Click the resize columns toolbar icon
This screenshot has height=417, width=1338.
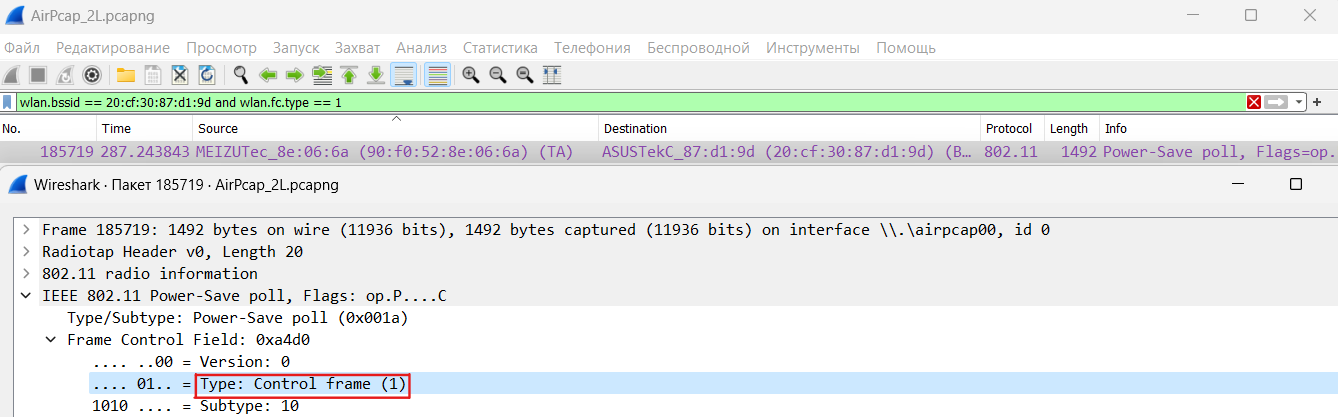tap(551, 74)
